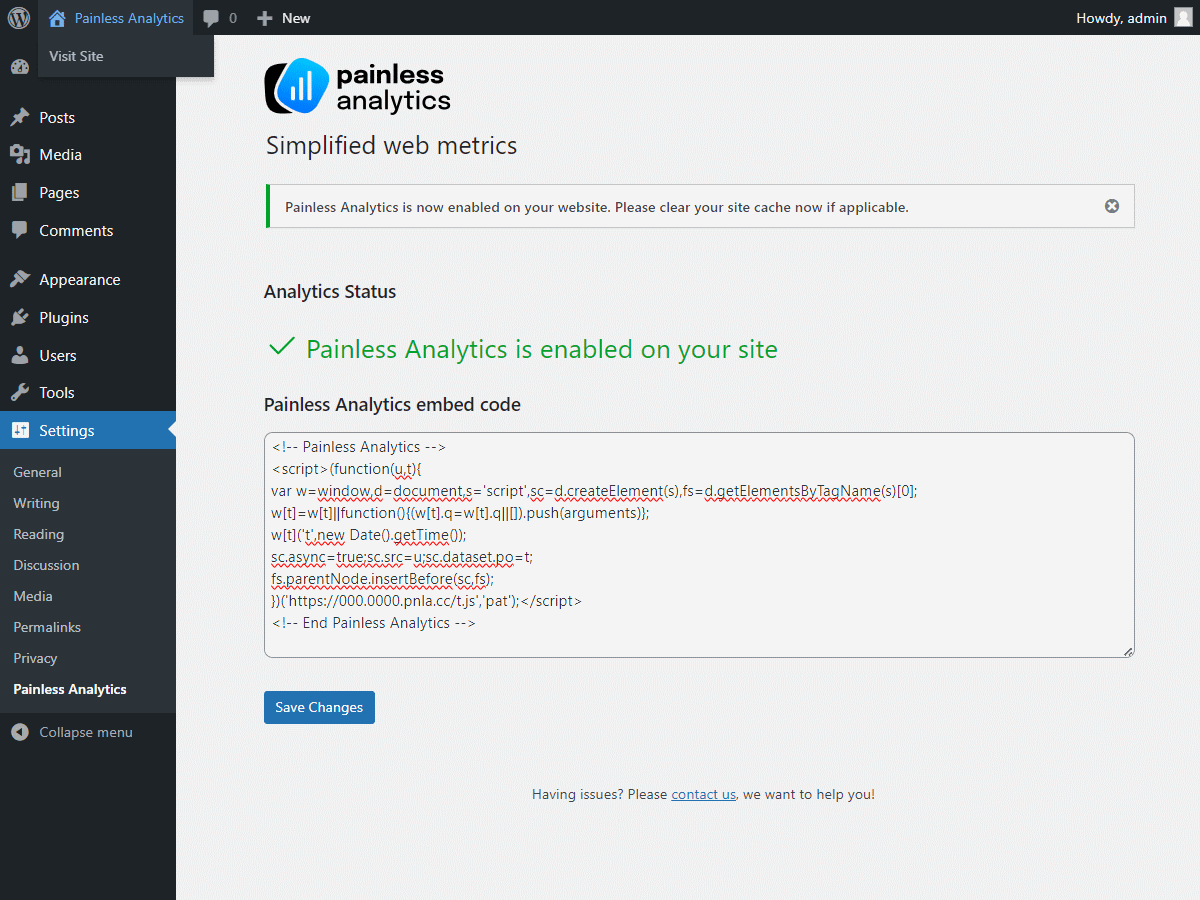Go to Reading settings
Screen dimensions: 1200x900
point(38,534)
